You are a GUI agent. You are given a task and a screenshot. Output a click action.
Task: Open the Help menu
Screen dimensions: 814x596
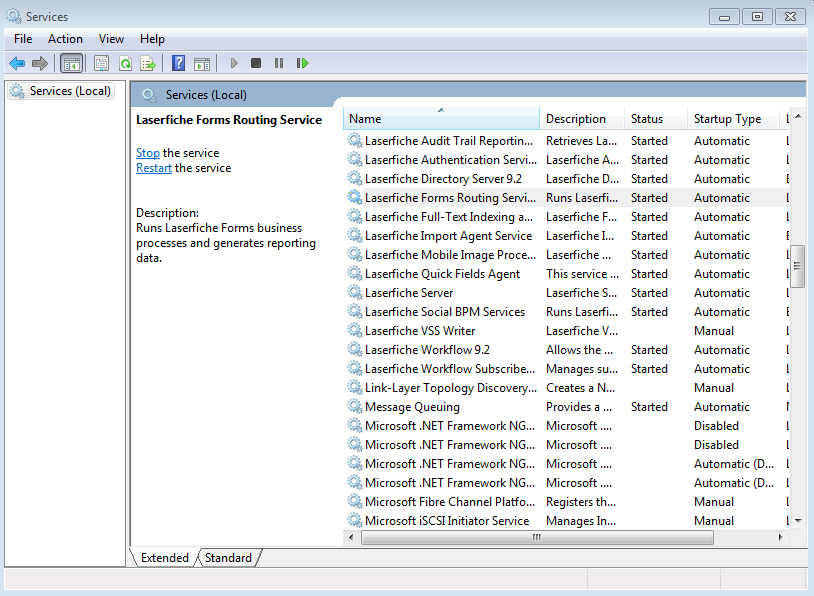coord(152,39)
